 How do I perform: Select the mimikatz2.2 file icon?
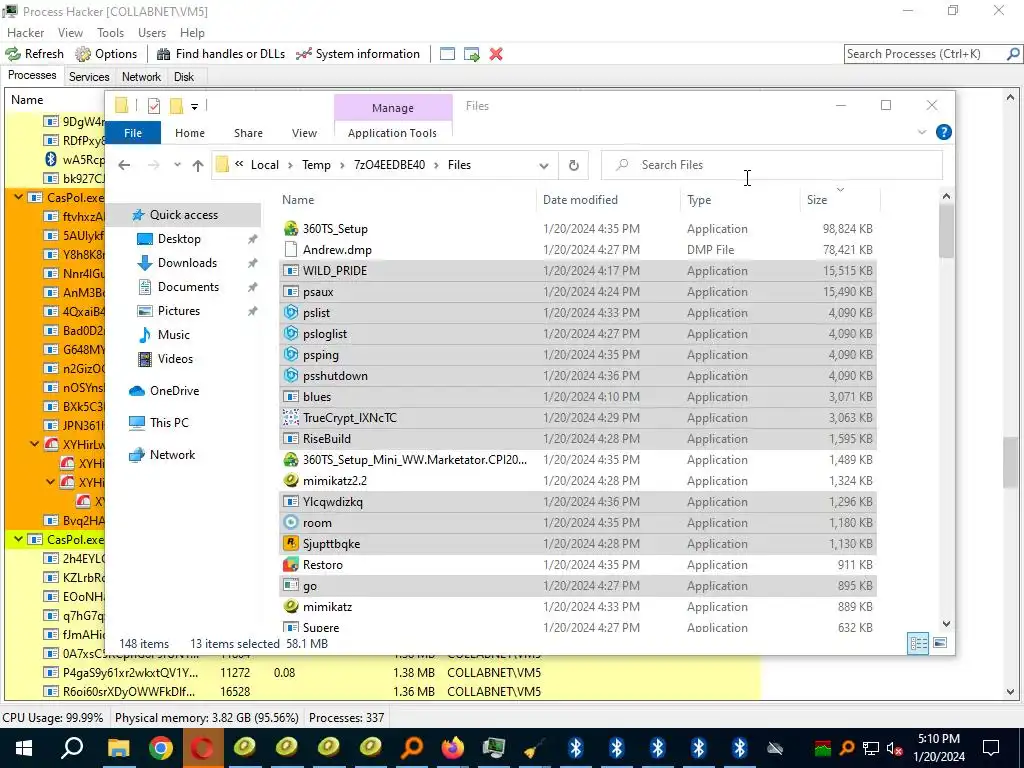tap(291, 481)
